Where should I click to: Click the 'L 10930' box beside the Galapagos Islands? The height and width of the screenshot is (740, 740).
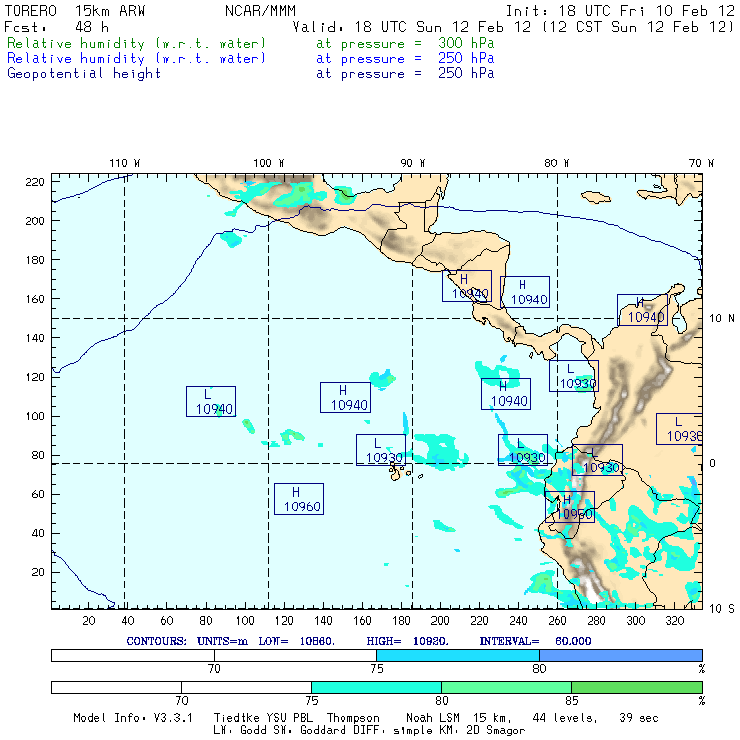(381, 450)
